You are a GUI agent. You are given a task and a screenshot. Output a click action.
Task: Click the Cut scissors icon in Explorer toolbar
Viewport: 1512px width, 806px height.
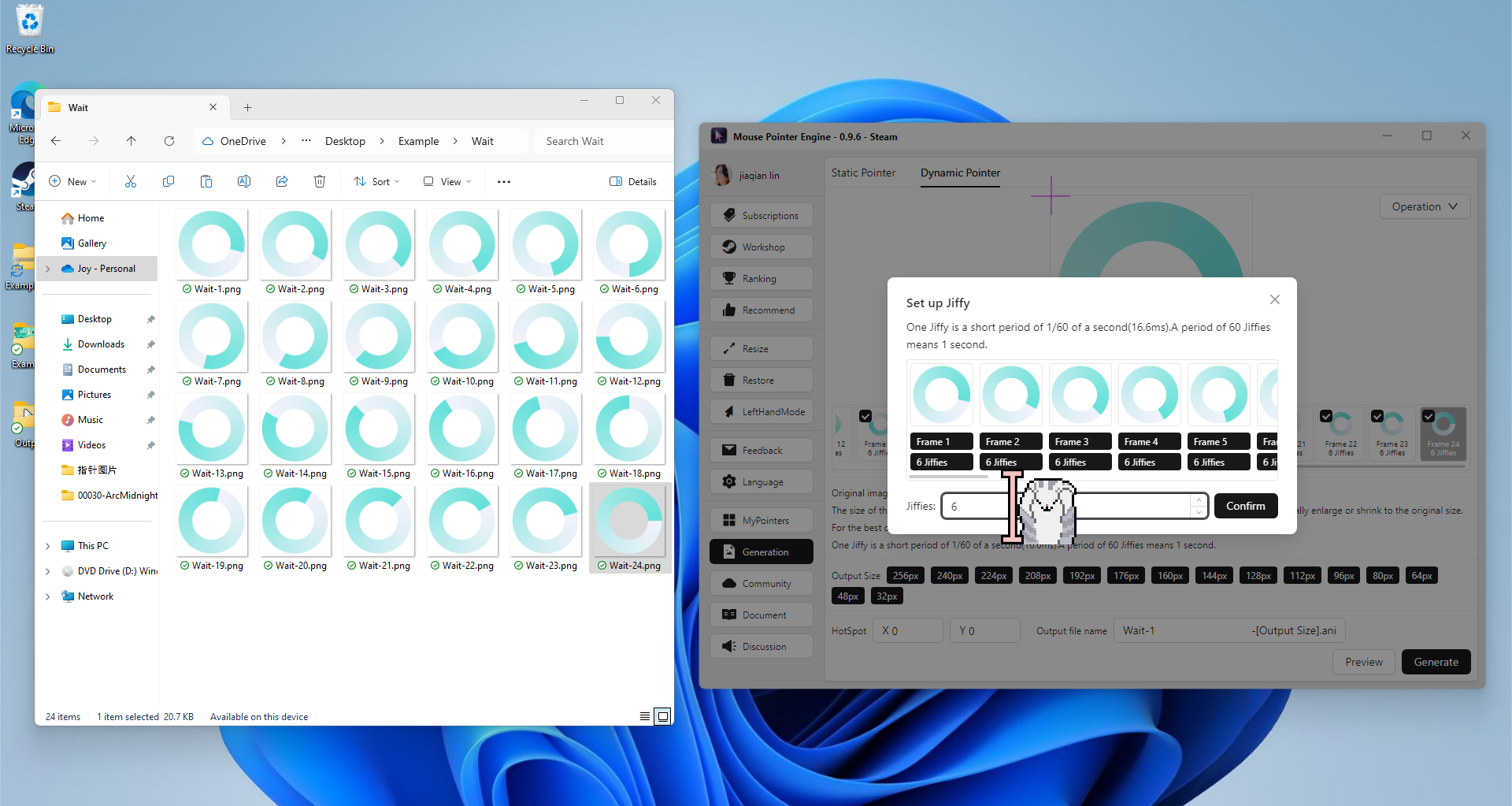(x=131, y=182)
